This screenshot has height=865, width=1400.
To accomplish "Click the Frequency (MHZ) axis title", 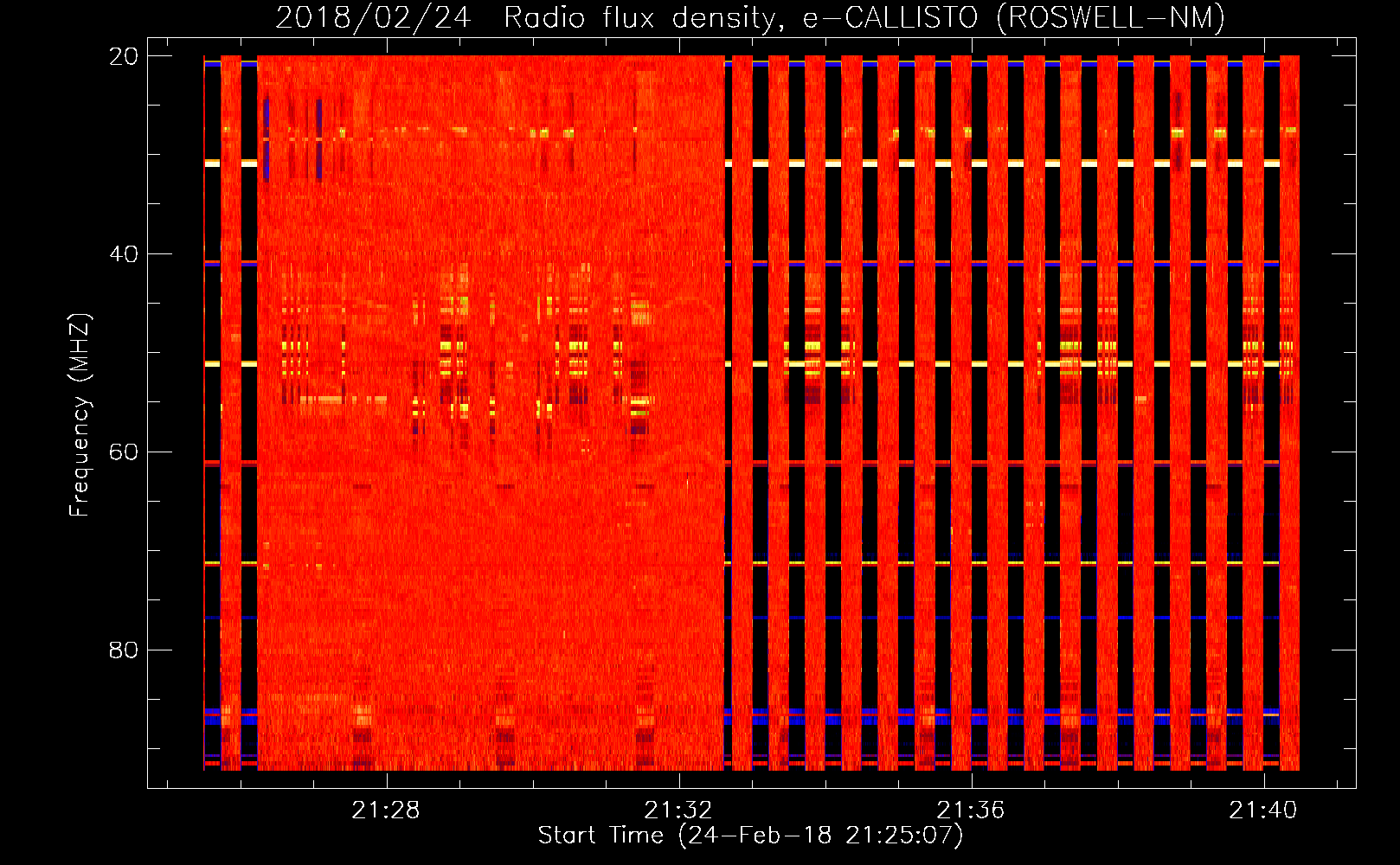I will pyautogui.click(x=80, y=415).
